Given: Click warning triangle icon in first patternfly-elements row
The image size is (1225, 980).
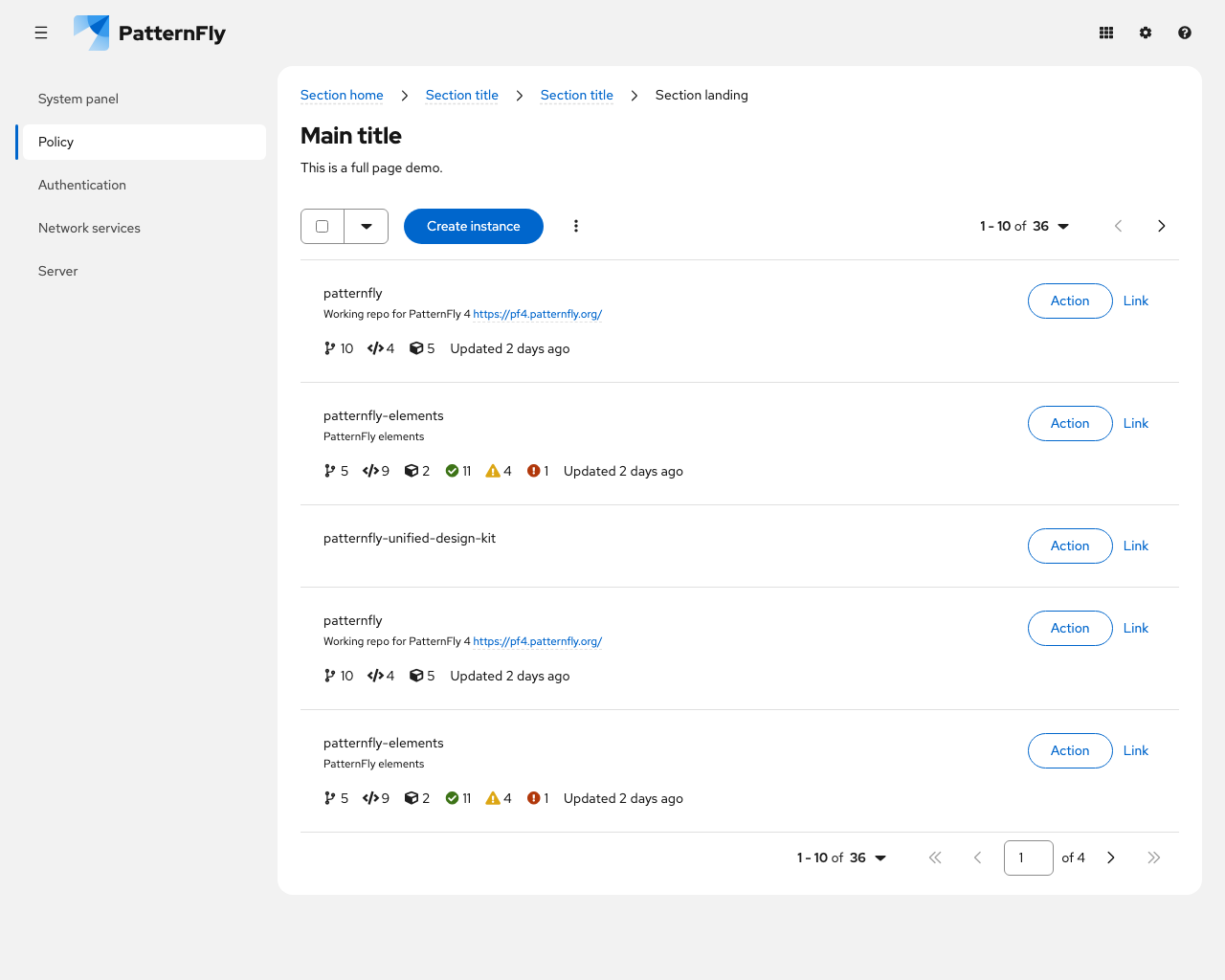Looking at the screenshot, I should (493, 471).
